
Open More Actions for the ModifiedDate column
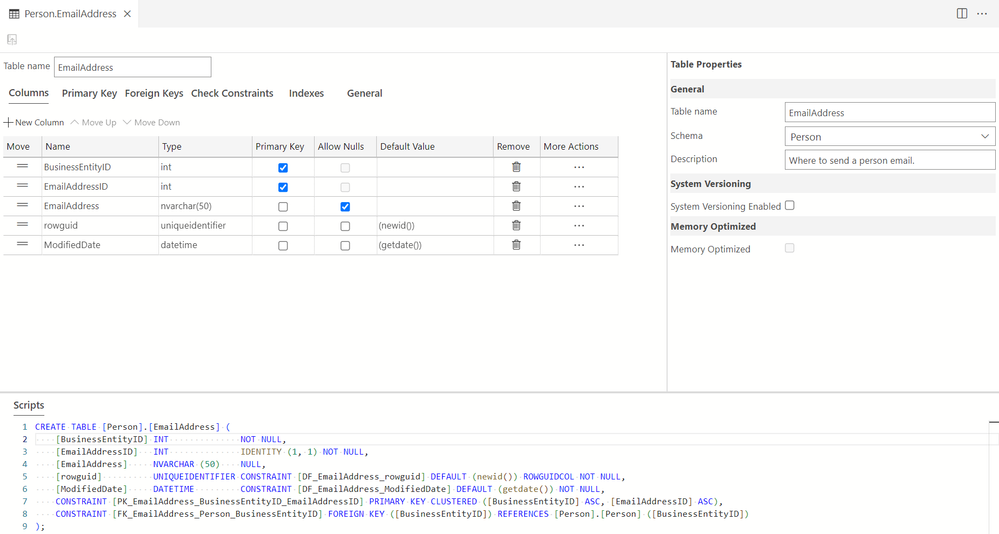coord(579,245)
